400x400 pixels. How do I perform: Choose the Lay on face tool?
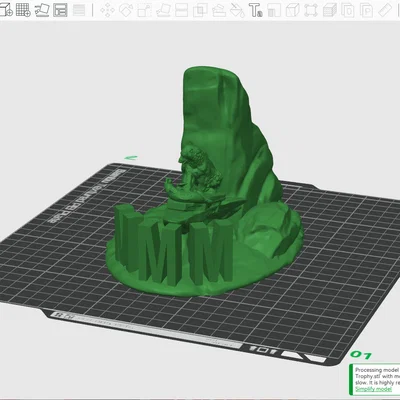(163, 10)
